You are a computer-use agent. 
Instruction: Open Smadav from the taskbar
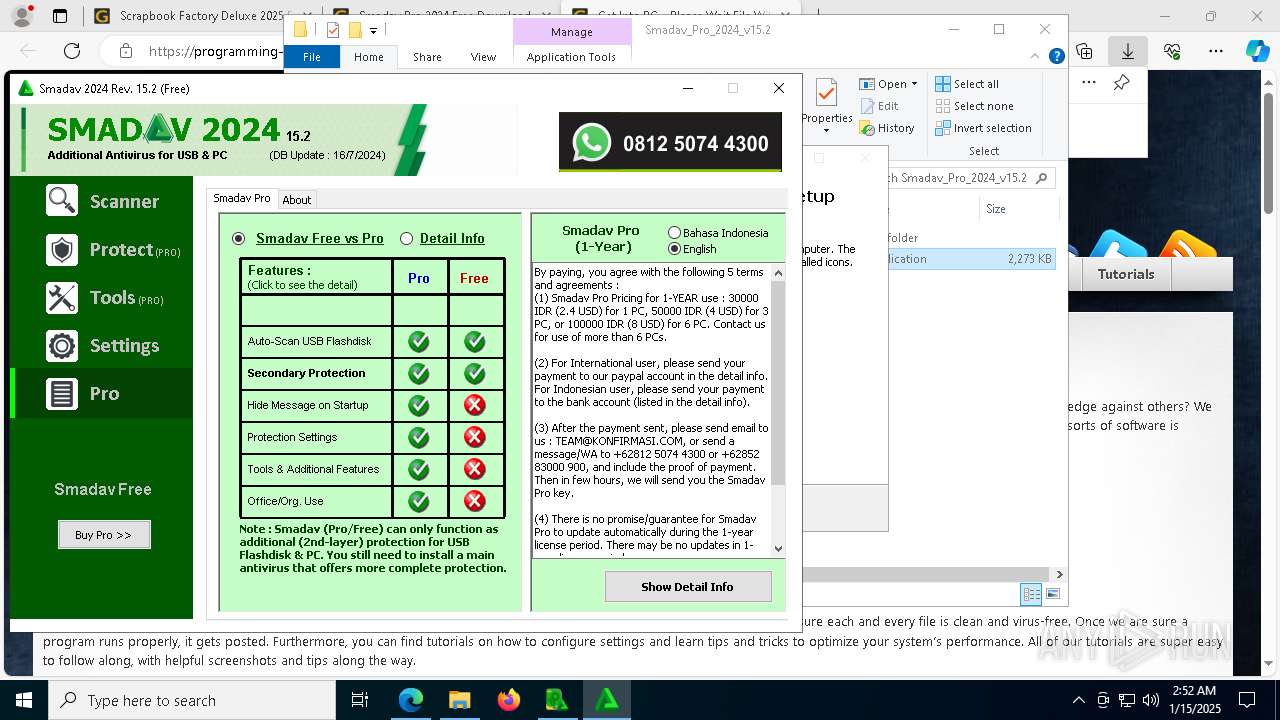(606, 700)
